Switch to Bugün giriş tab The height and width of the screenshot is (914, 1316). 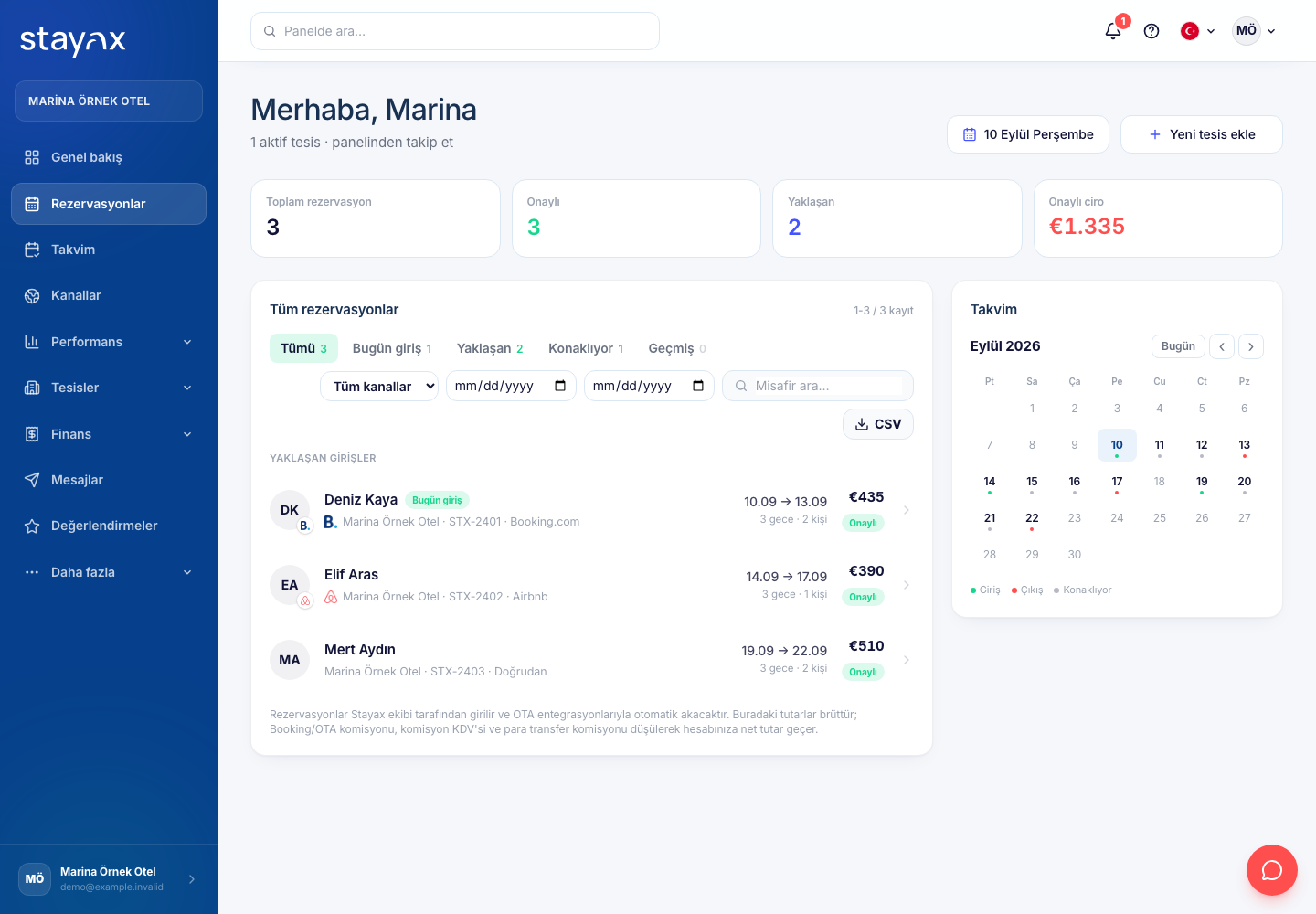click(392, 348)
